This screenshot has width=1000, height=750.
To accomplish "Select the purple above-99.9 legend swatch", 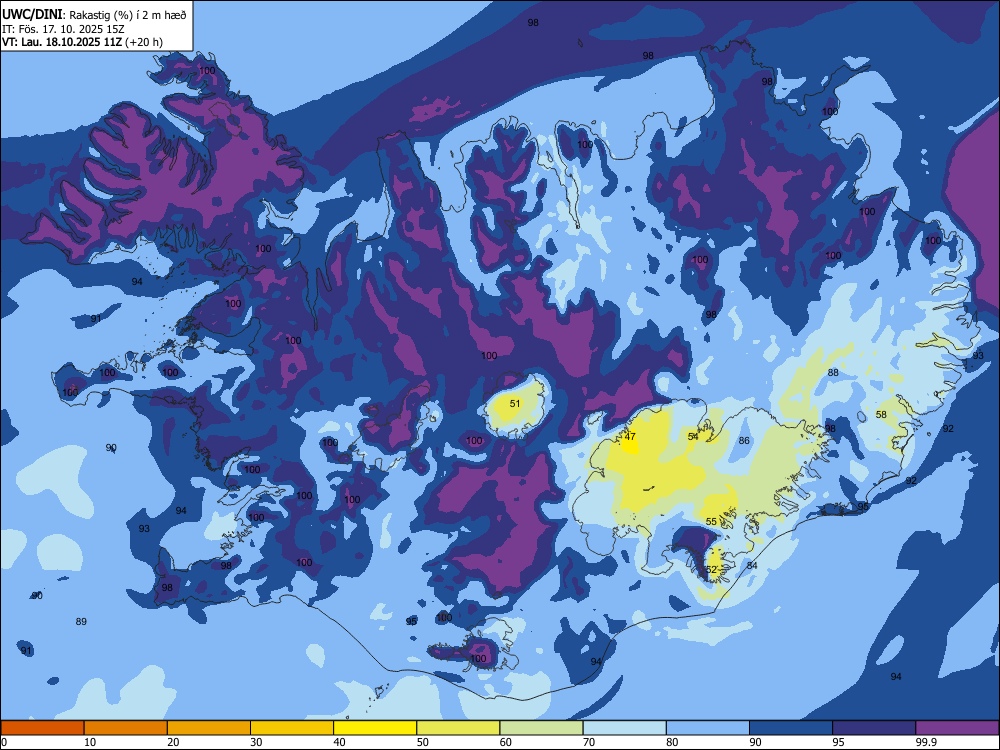I will (x=957, y=728).
